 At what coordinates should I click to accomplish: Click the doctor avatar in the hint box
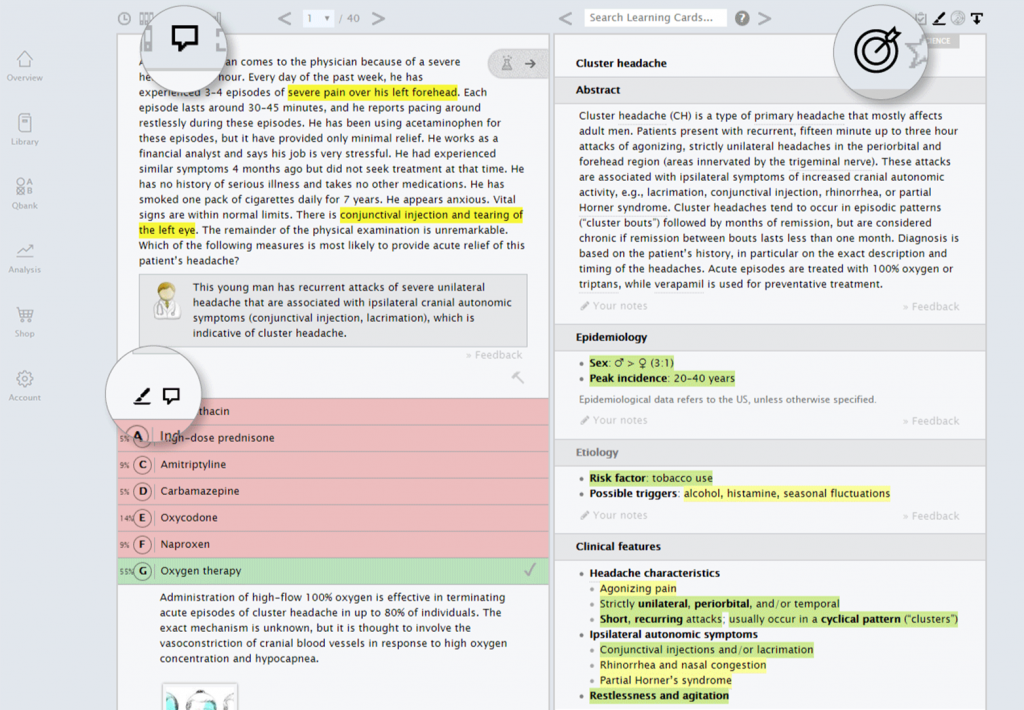coord(167,300)
